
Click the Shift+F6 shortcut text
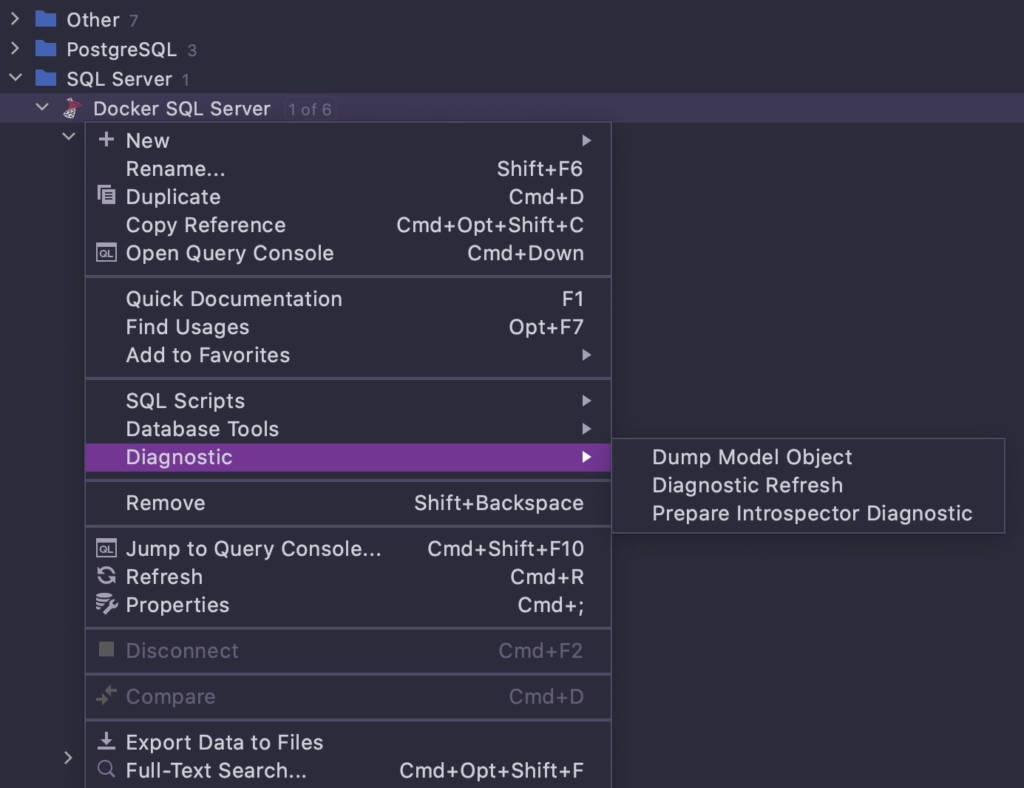[540, 169]
